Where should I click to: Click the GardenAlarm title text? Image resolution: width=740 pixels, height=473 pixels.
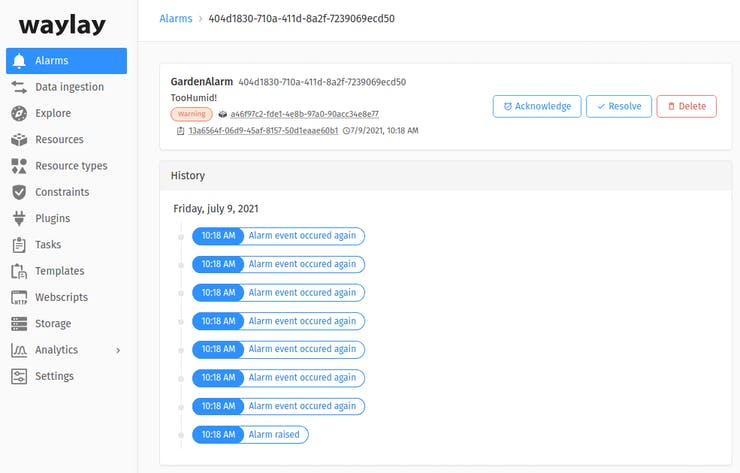pyautogui.click(x=202, y=82)
